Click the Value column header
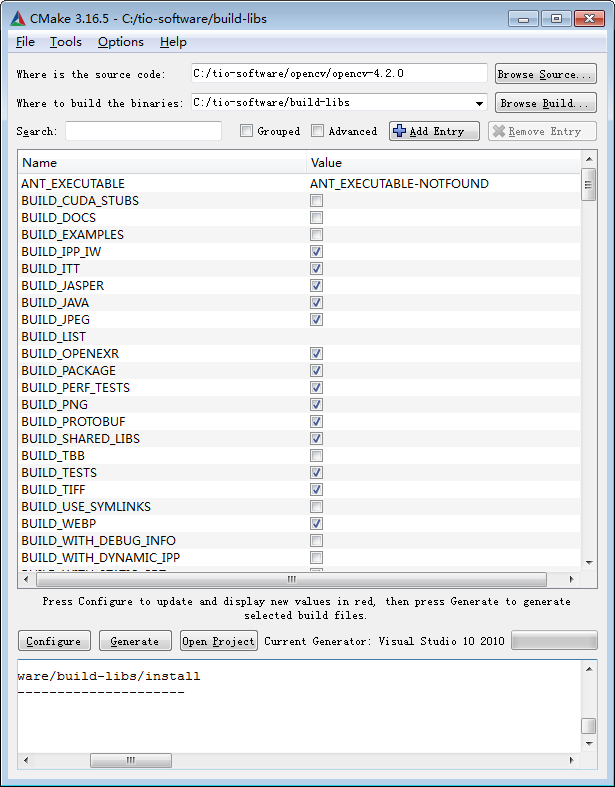 pos(443,163)
